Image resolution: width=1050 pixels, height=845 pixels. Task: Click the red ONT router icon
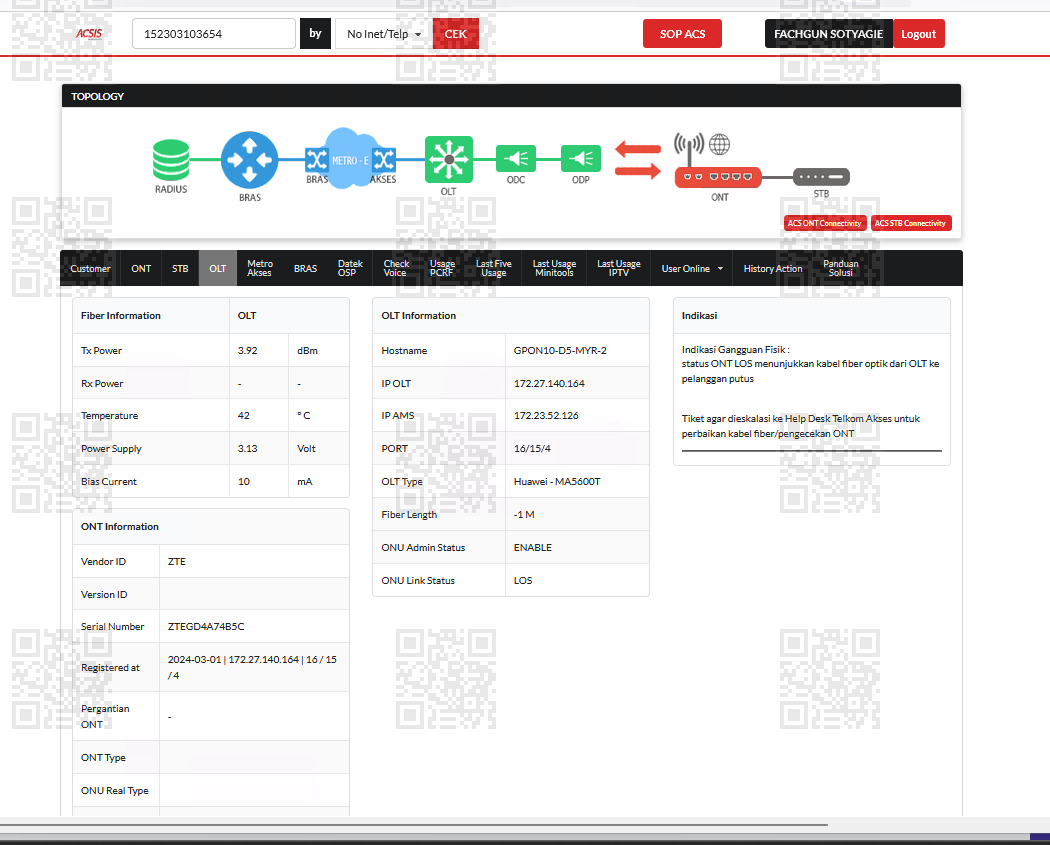[718, 177]
